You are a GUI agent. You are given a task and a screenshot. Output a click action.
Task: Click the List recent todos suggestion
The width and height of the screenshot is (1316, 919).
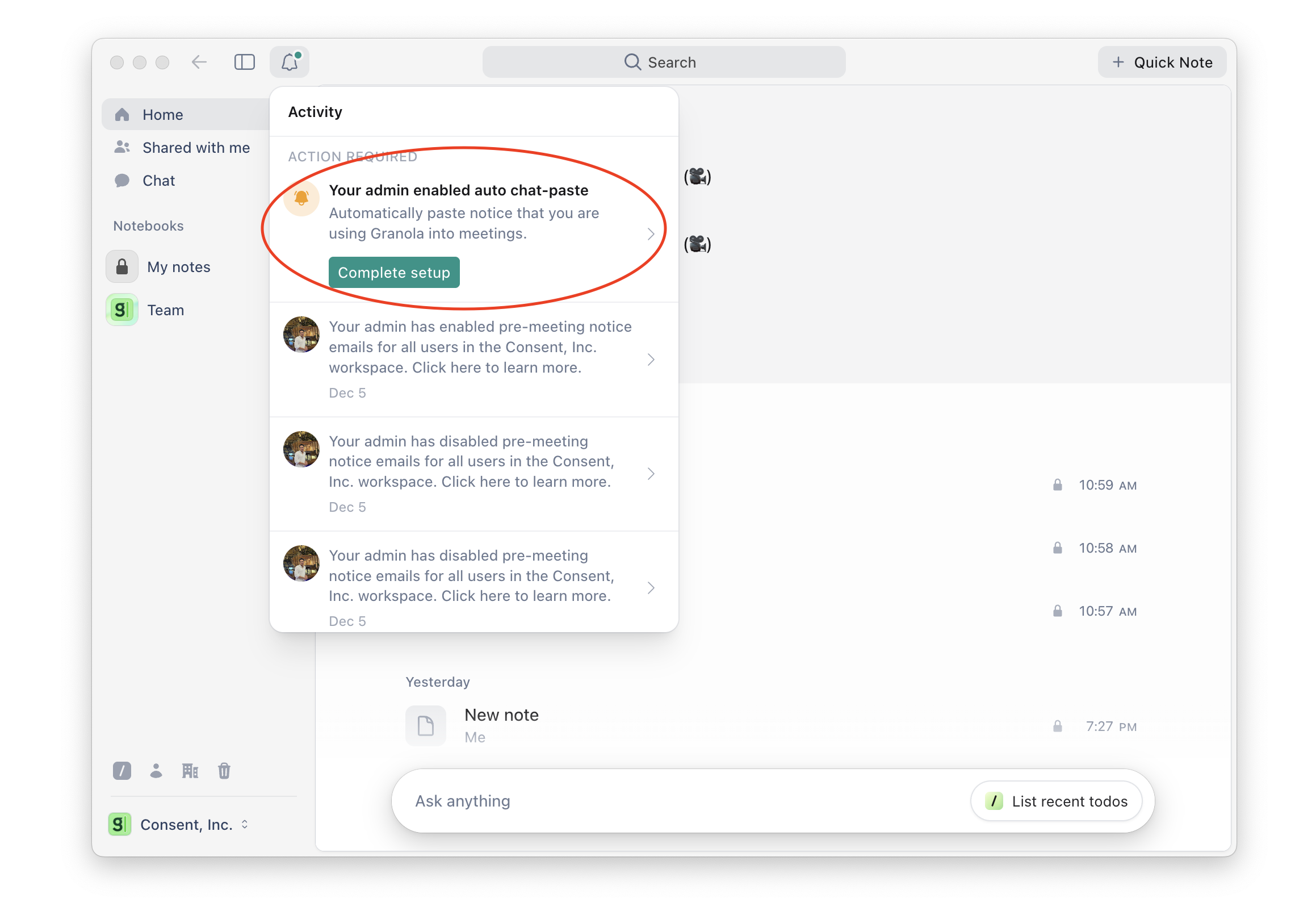point(1057,801)
